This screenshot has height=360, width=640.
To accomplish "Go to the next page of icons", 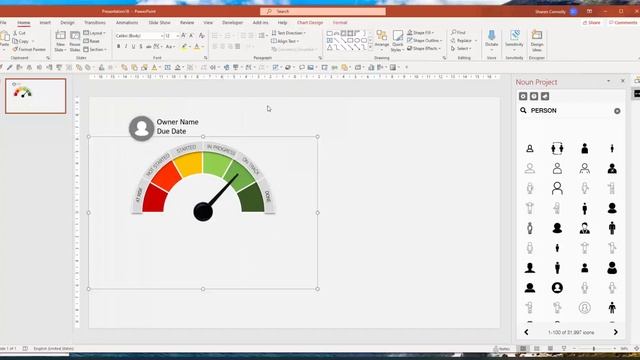I will [x=616, y=332].
